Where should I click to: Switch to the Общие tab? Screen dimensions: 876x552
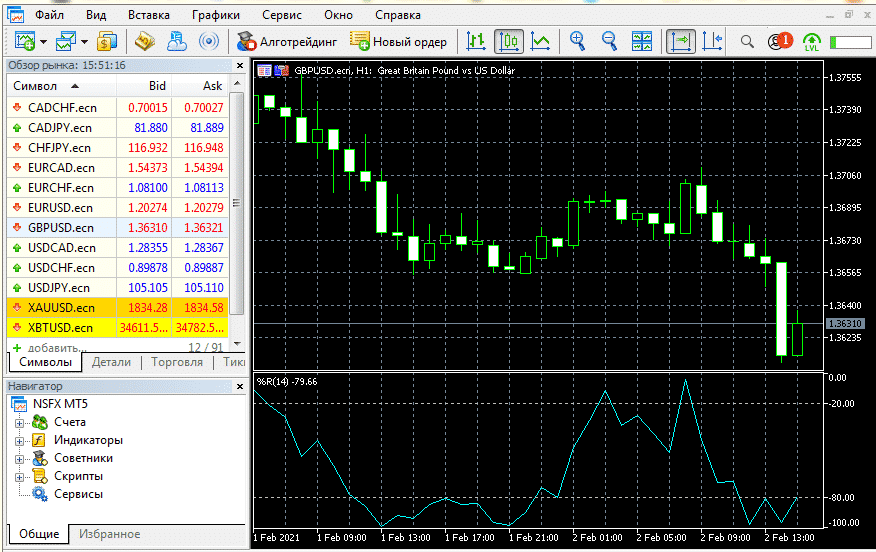point(39,534)
